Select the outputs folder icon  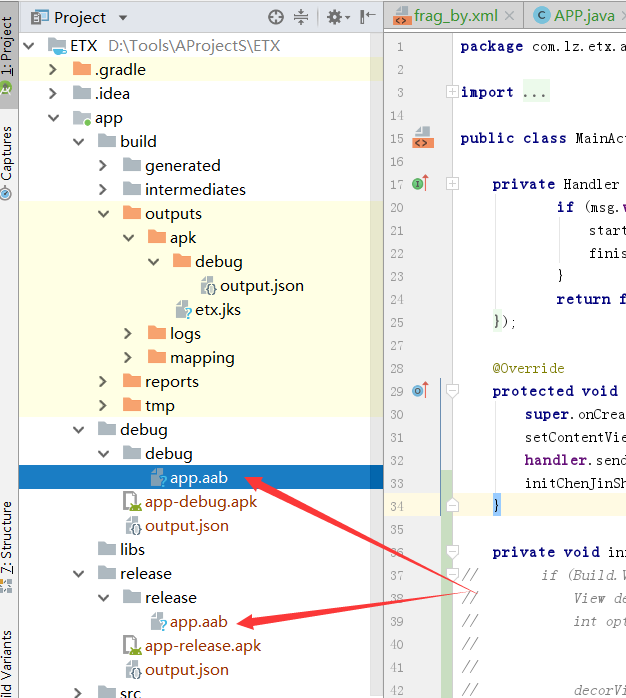click(132, 213)
